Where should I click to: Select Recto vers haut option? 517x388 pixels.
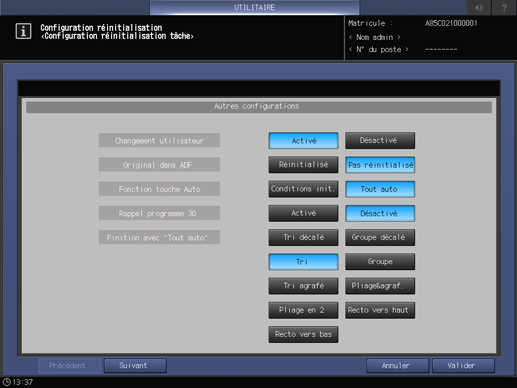pyautogui.click(x=380, y=310)
